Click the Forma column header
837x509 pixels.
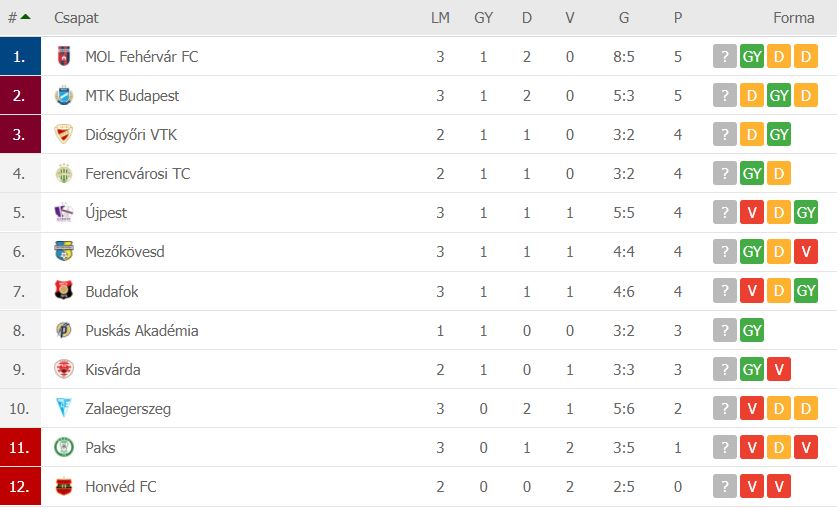(793, 18)
